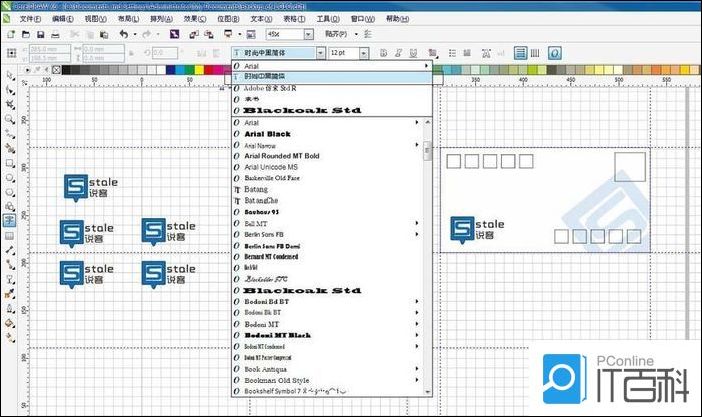Open the undo history dropdown arrow
The height and width of the screenshot is (417, 702).
[135, 34]
